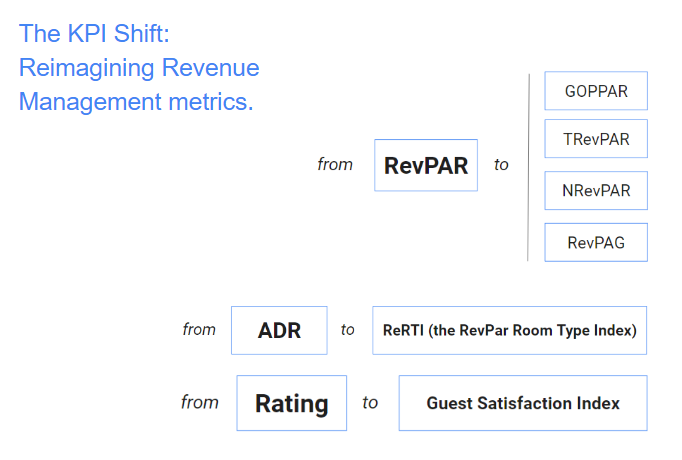Select the Guest Satisfaction Index box
Screen dimensions: 682x460
[x=523, y=403]
